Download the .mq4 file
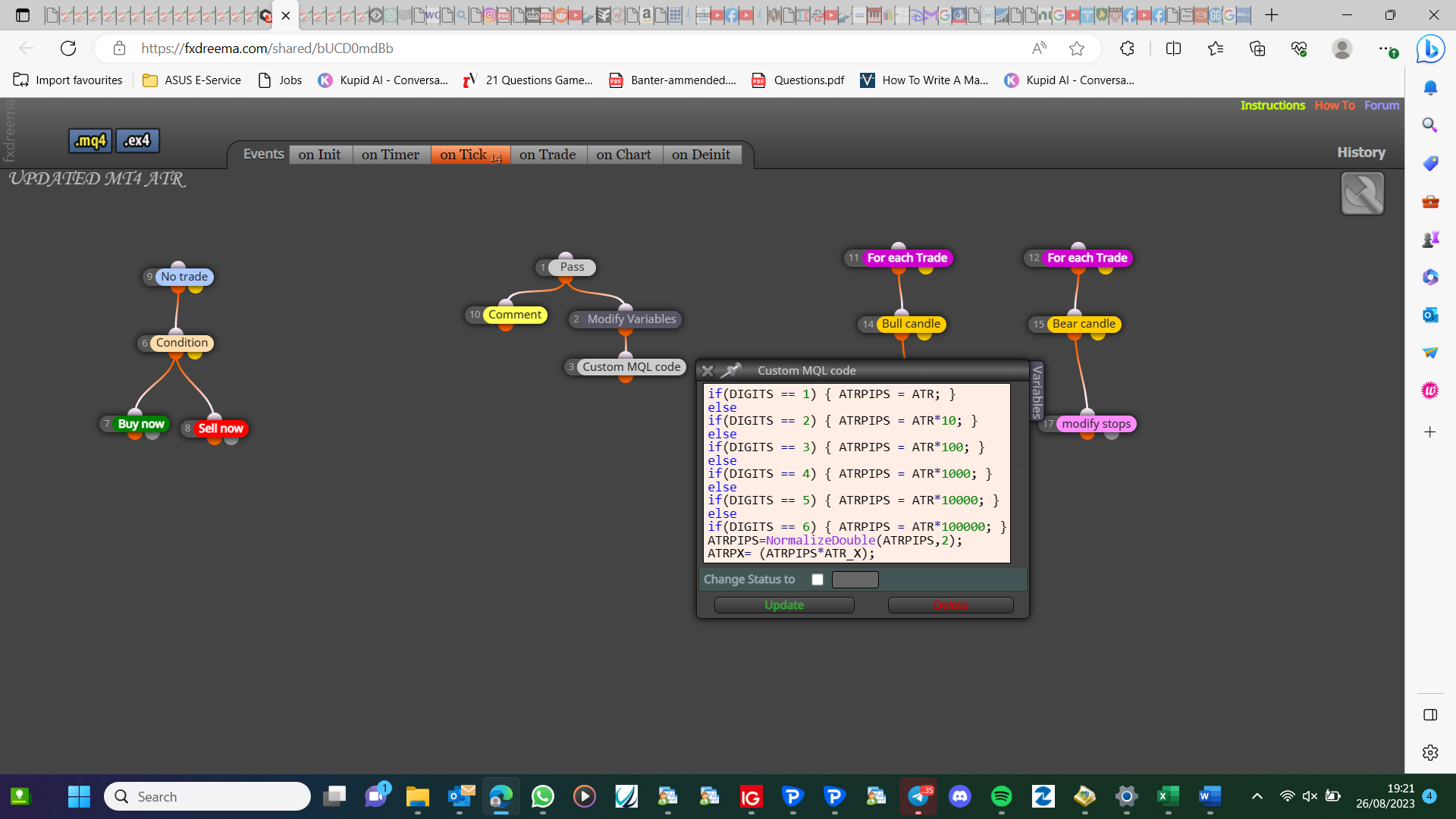Screen dimensions: 1456x819 [x=90, y=140]
